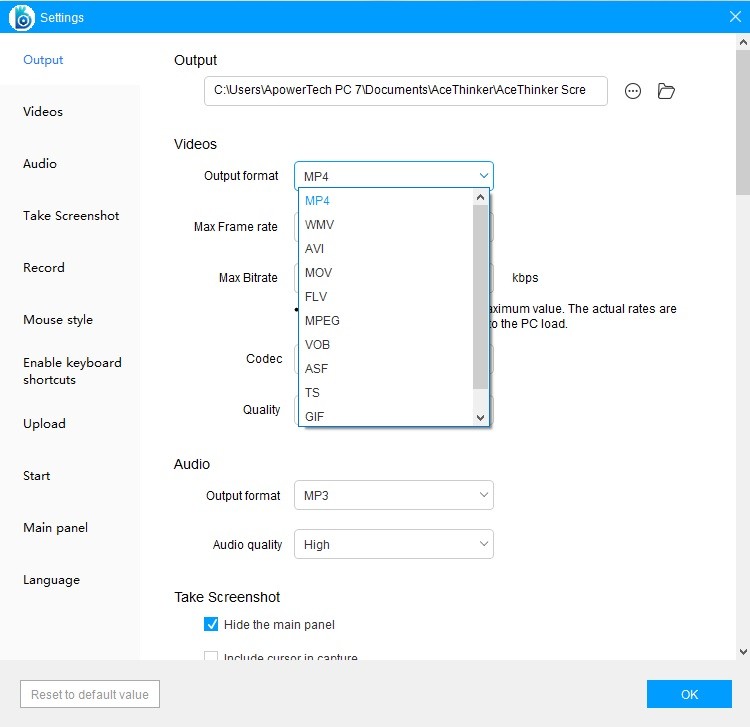Open the audio Output format MP3 dropdown
The image size is (750, 727).
coord(393,496)
